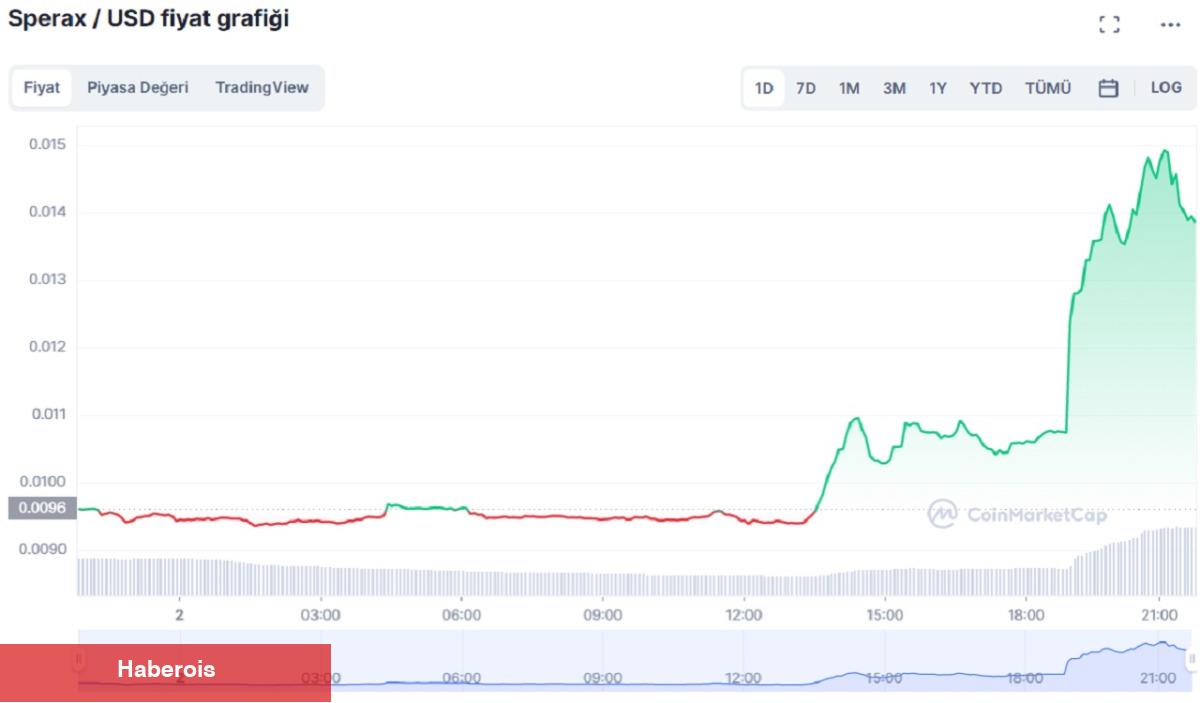Select the TÜMÜ all-time range

pyautogui.click(x=1048, y=88)
